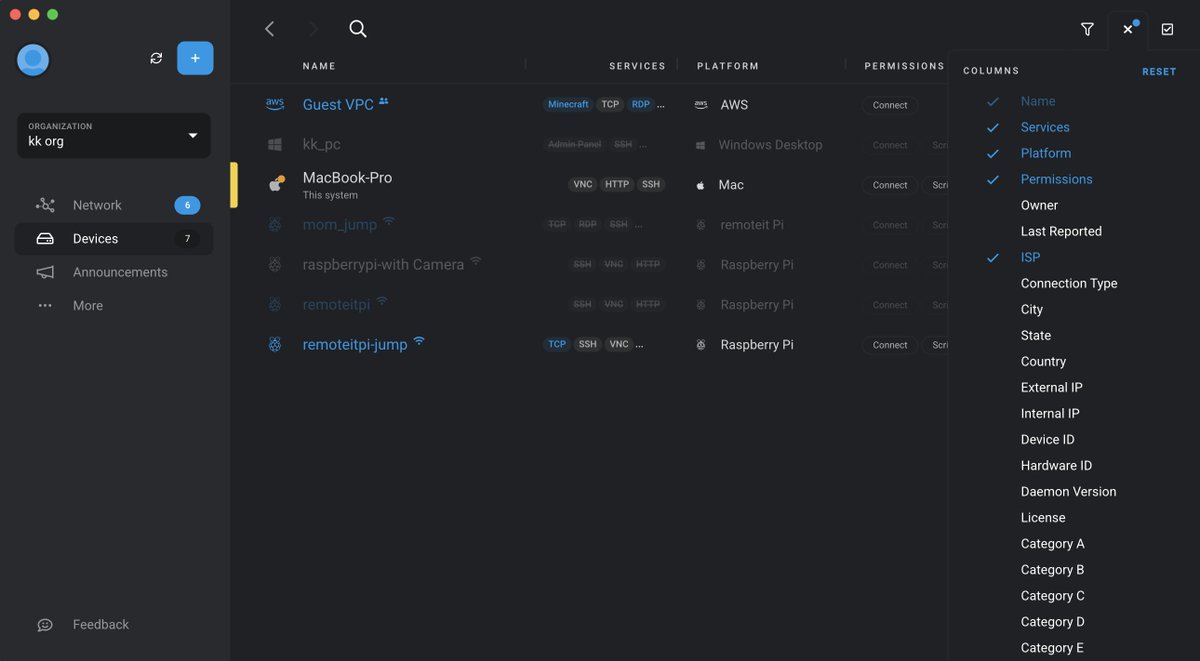
Task: Click the HTTP tag on MacBook-Pro
Action: 617,185
